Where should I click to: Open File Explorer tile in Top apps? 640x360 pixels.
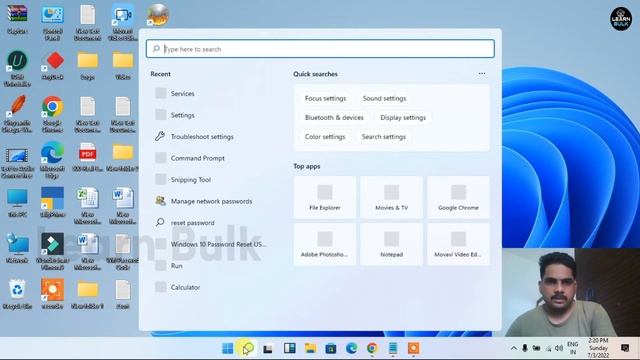click(x=324, y=198)
